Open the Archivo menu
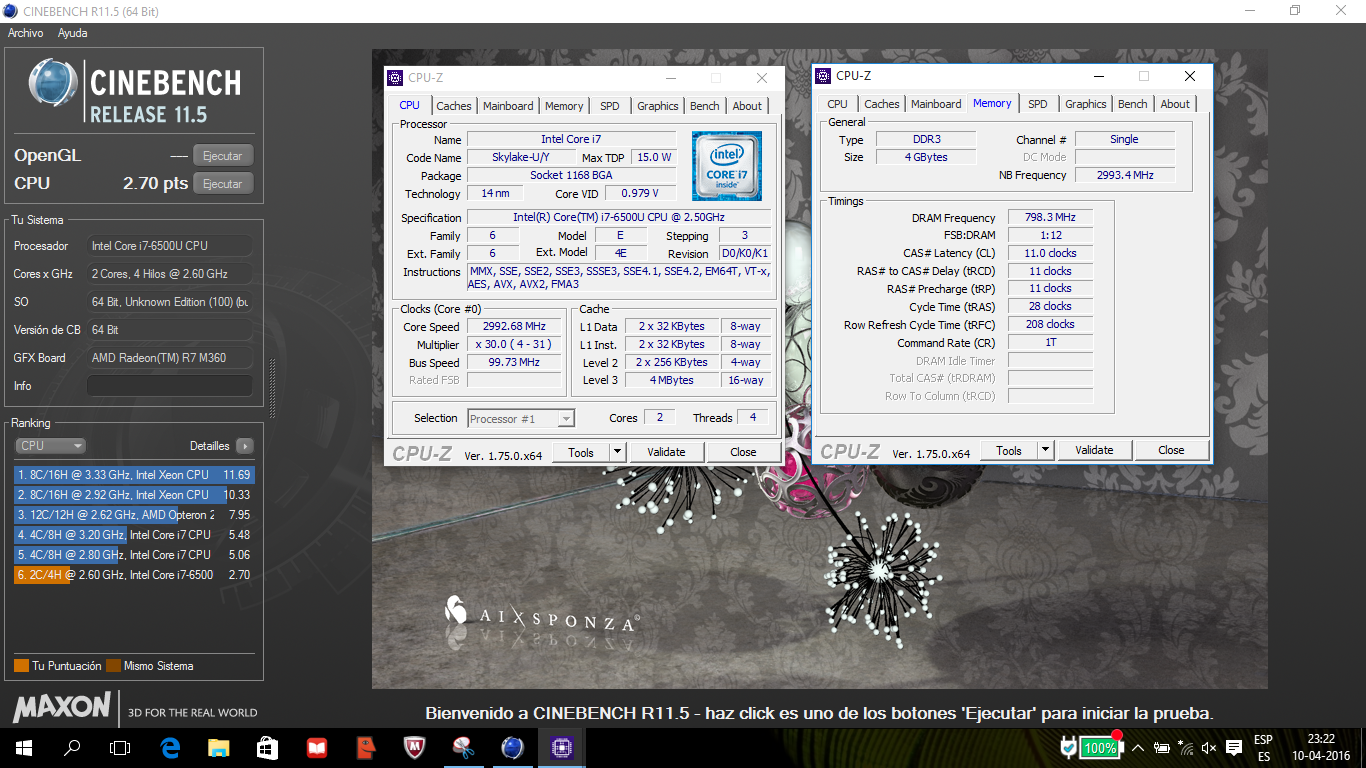 (x=25, y=33)
